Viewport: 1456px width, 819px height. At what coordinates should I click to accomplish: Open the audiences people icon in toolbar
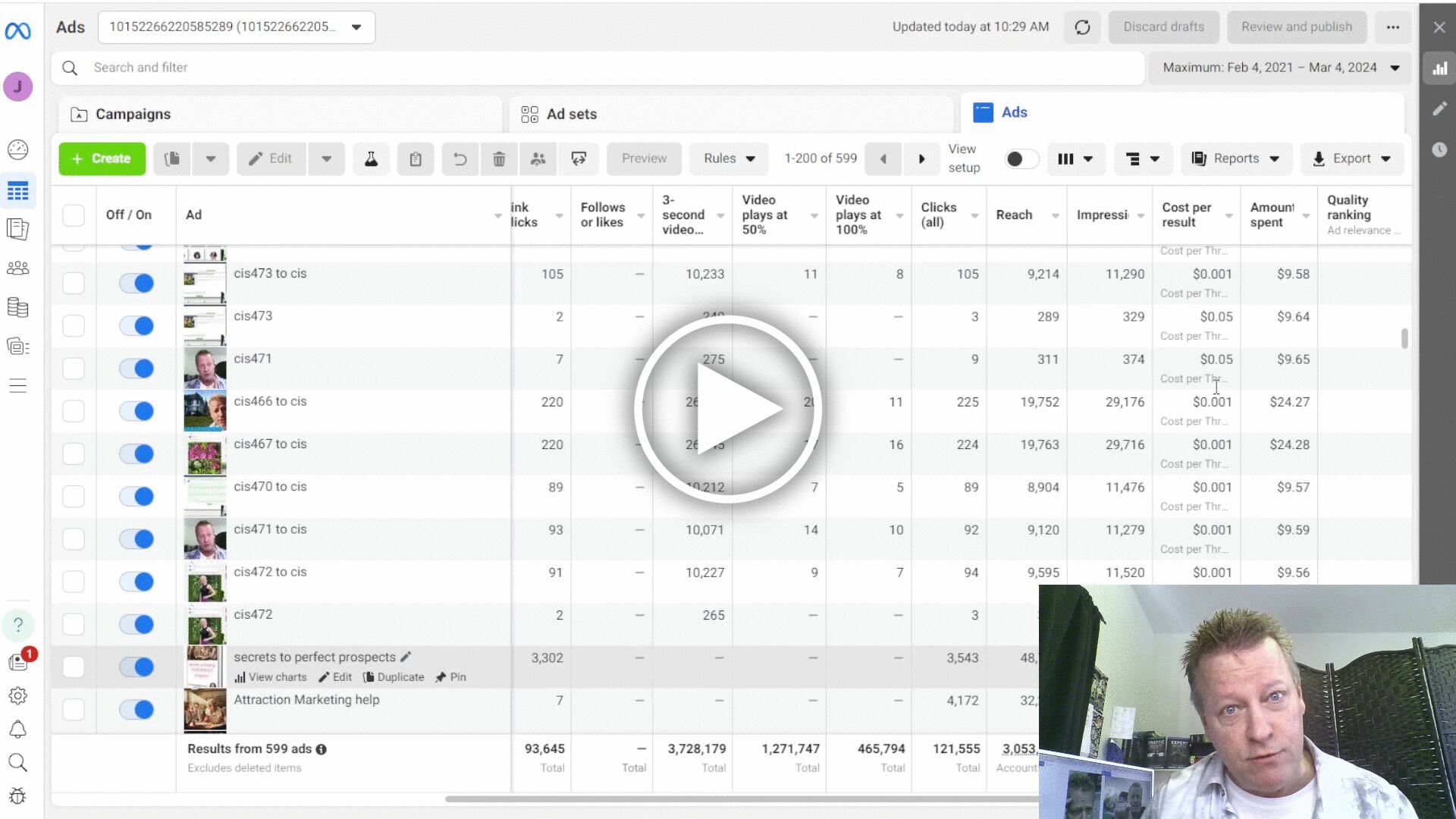click(x=538, y=158)
